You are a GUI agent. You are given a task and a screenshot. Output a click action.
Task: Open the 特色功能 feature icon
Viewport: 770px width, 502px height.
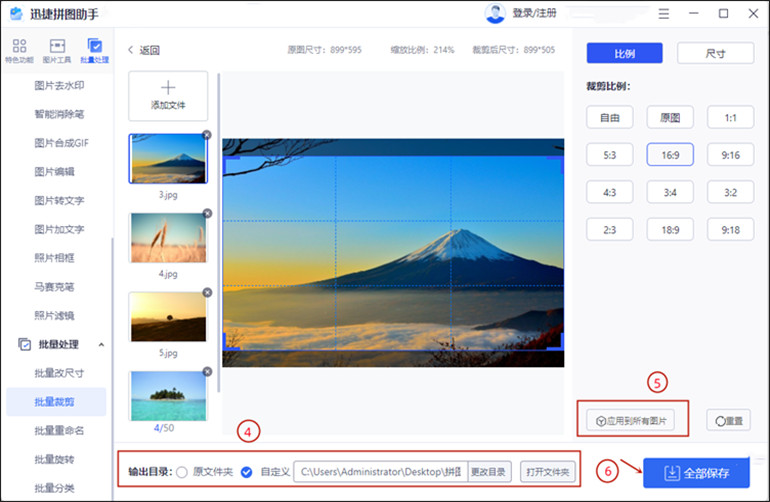pyautogui.click(x=20, y=51)
